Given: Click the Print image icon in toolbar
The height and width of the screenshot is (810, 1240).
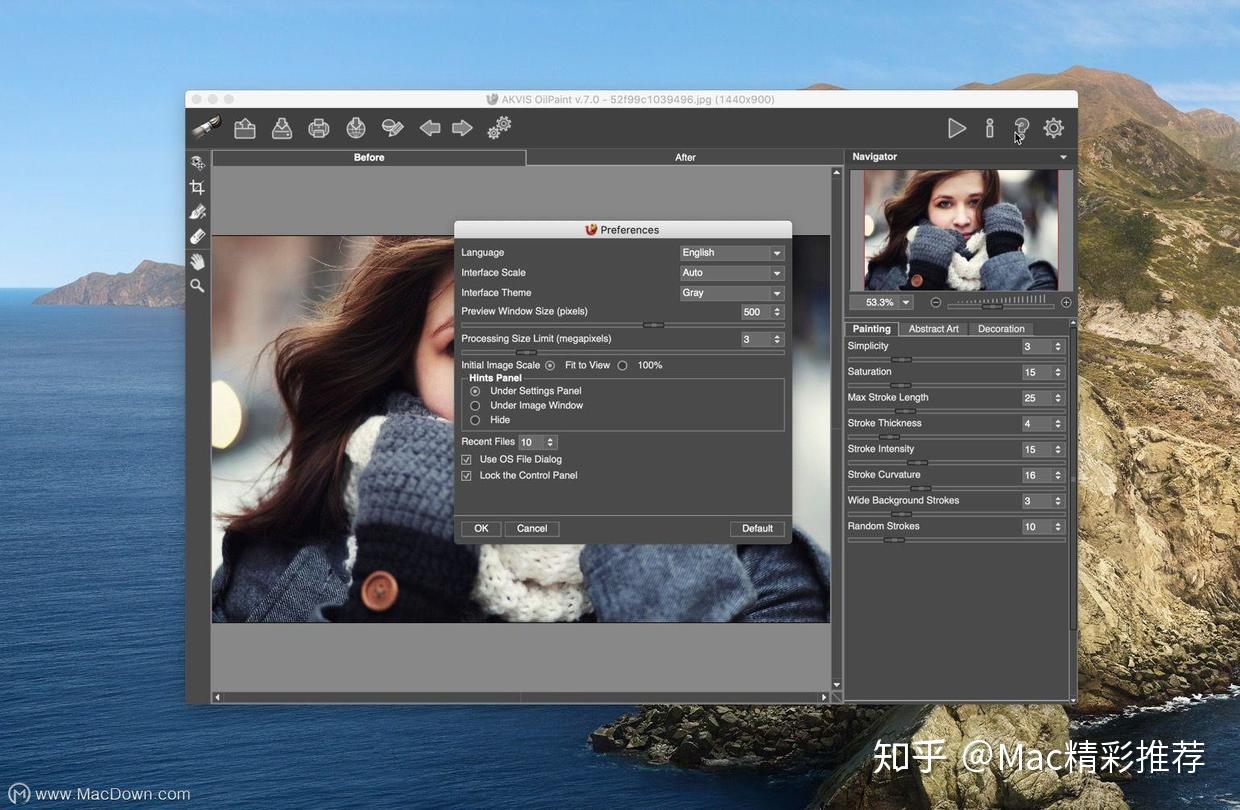Looking at the screenshot, I should click(x=319, y=128).
